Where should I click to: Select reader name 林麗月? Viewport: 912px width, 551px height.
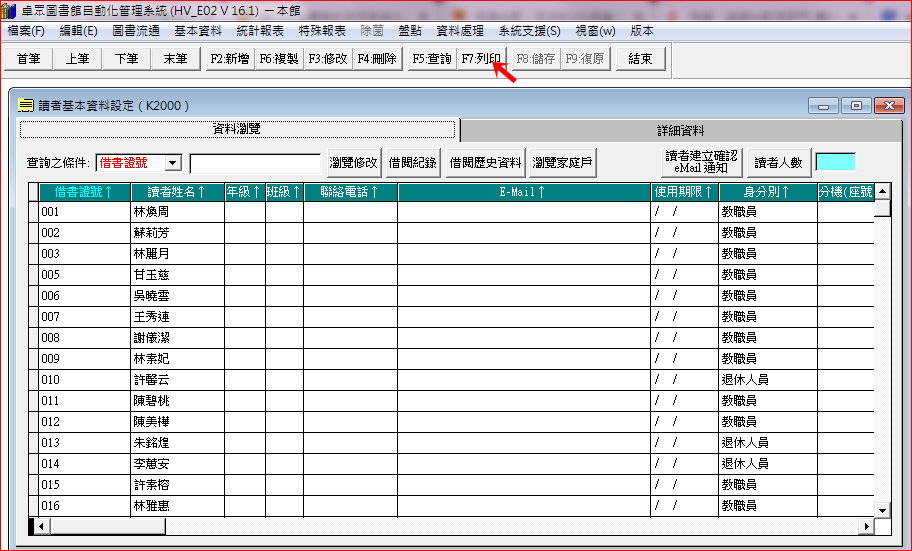pyautogui.click(x=151, y=254)
